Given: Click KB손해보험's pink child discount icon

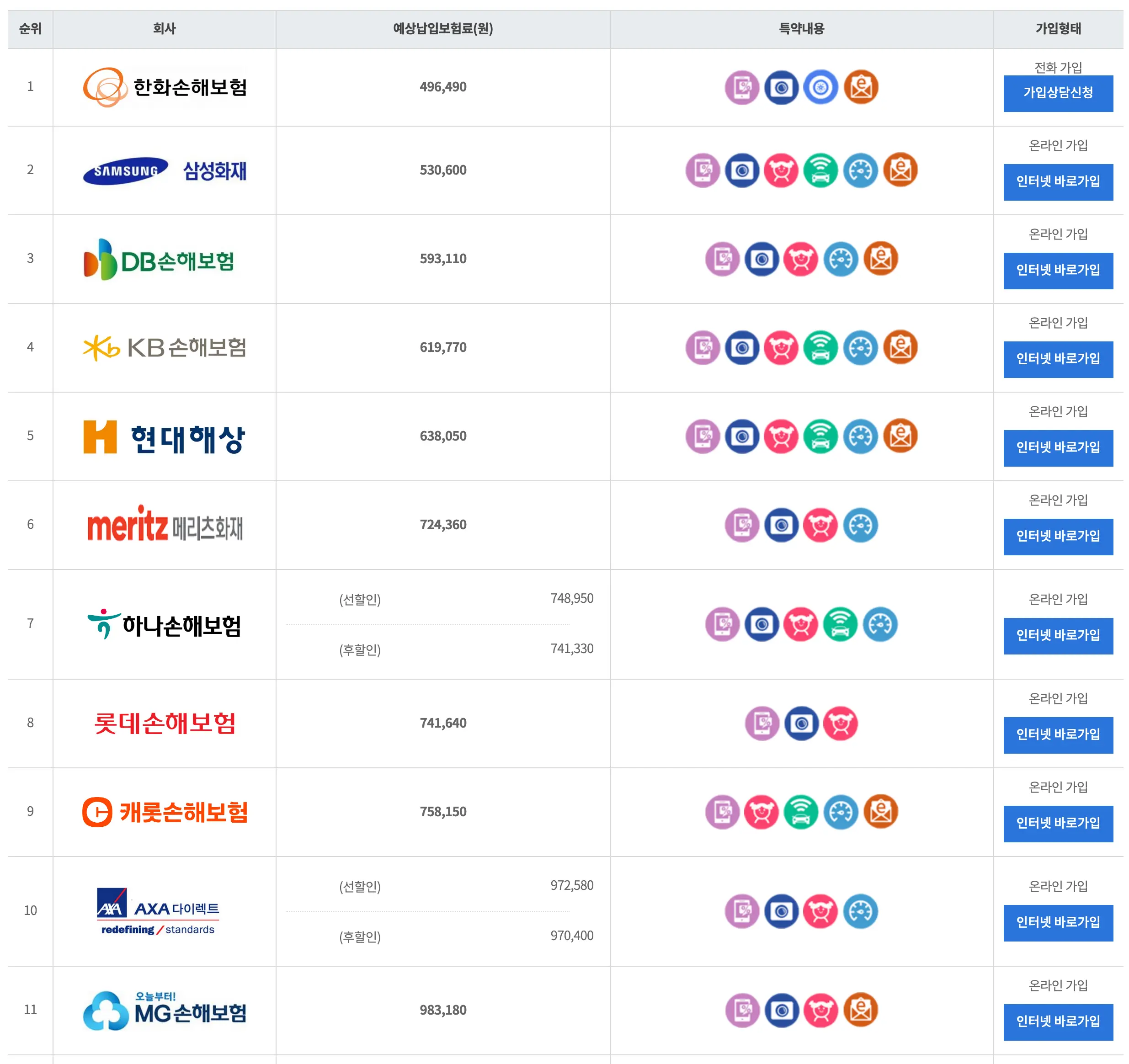Looking at the screenshot, I should coord(782,347).
